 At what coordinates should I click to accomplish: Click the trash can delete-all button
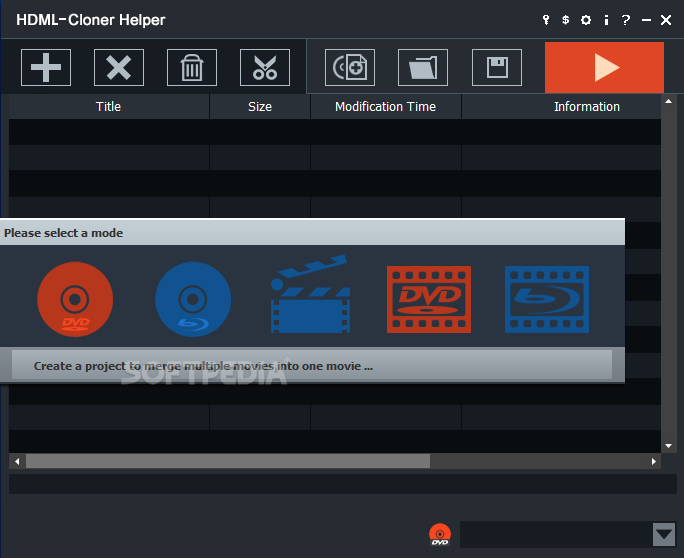pos(192,68)
